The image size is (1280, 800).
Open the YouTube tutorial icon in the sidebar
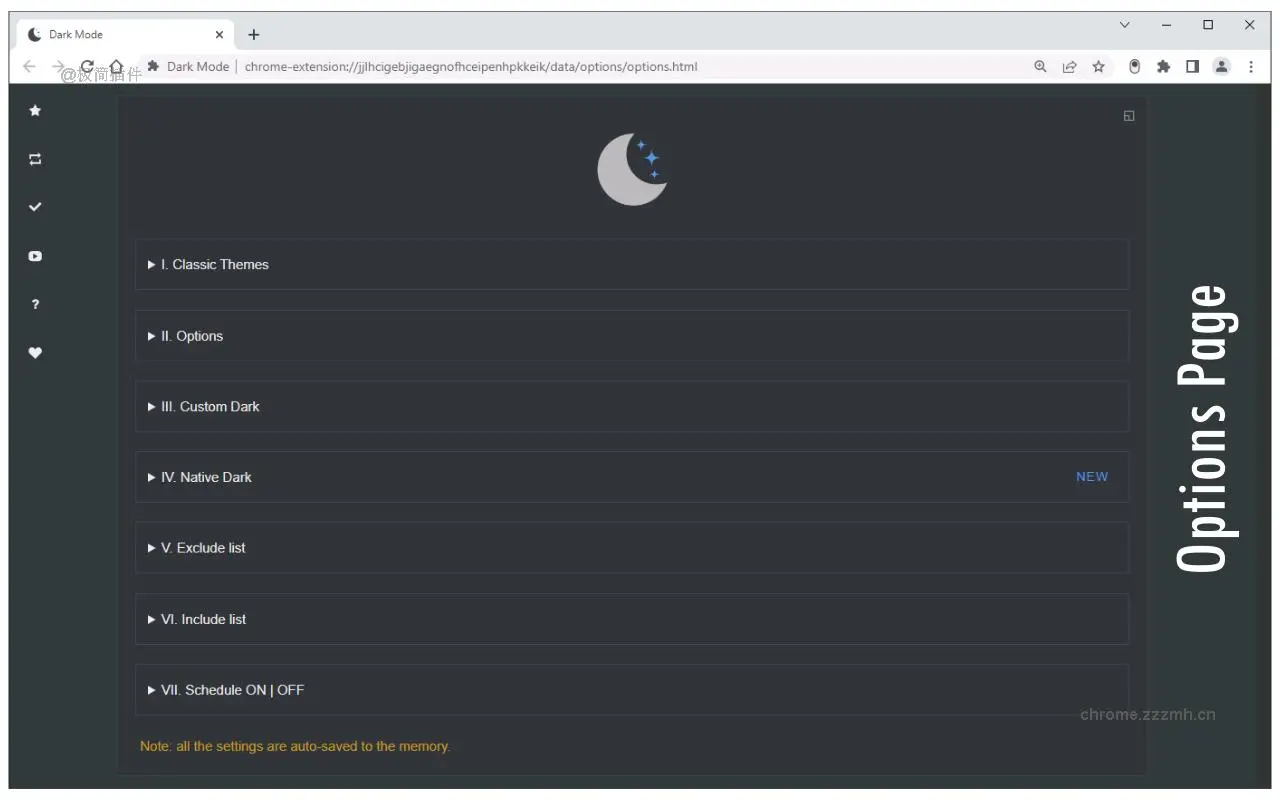click(x=35, y=256)
